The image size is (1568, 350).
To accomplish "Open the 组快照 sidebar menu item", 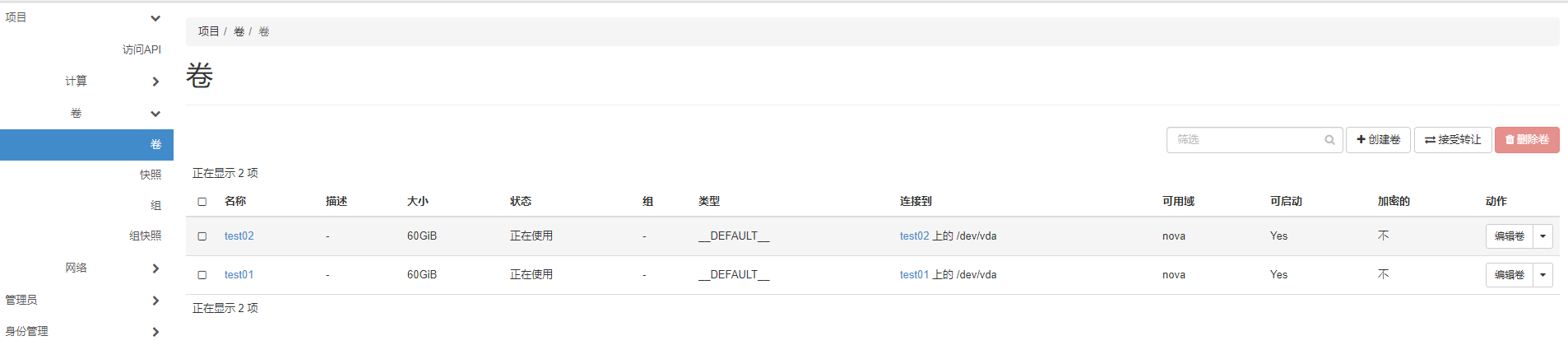I will click(x=145, y=236).
